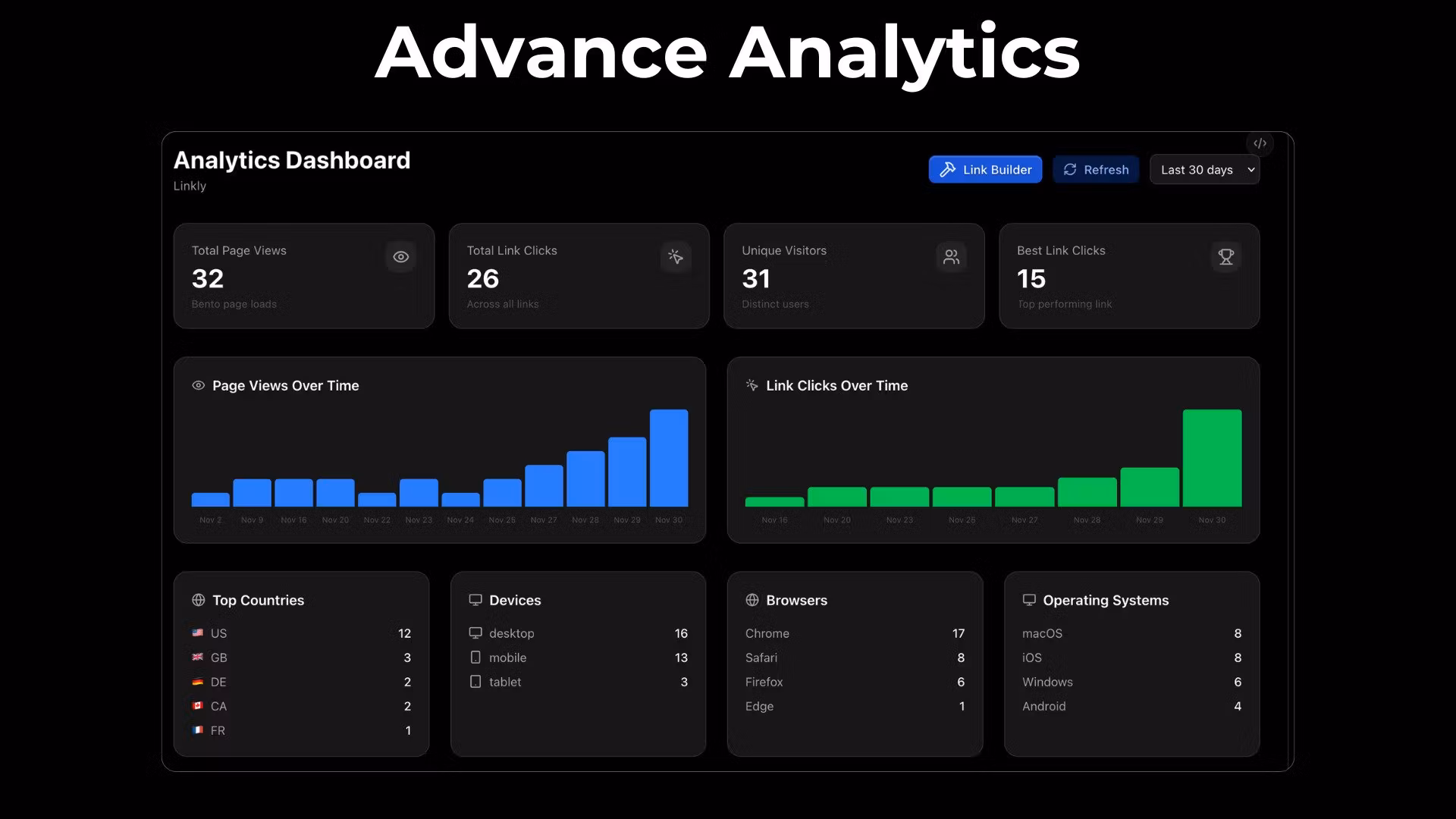Click the tallest blue Nov 30 page views bar
This screenshot has height=819, width=1456.
(x=668, y=458)
